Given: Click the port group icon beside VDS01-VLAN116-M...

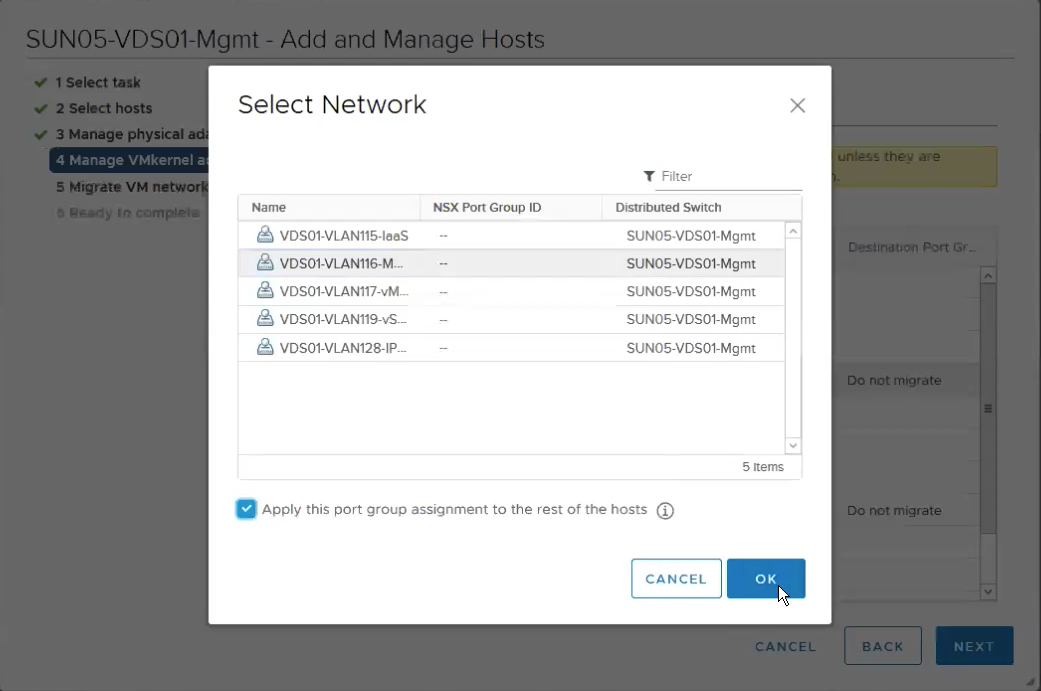Looking at the screenshot, I should [x=265, y=262].
